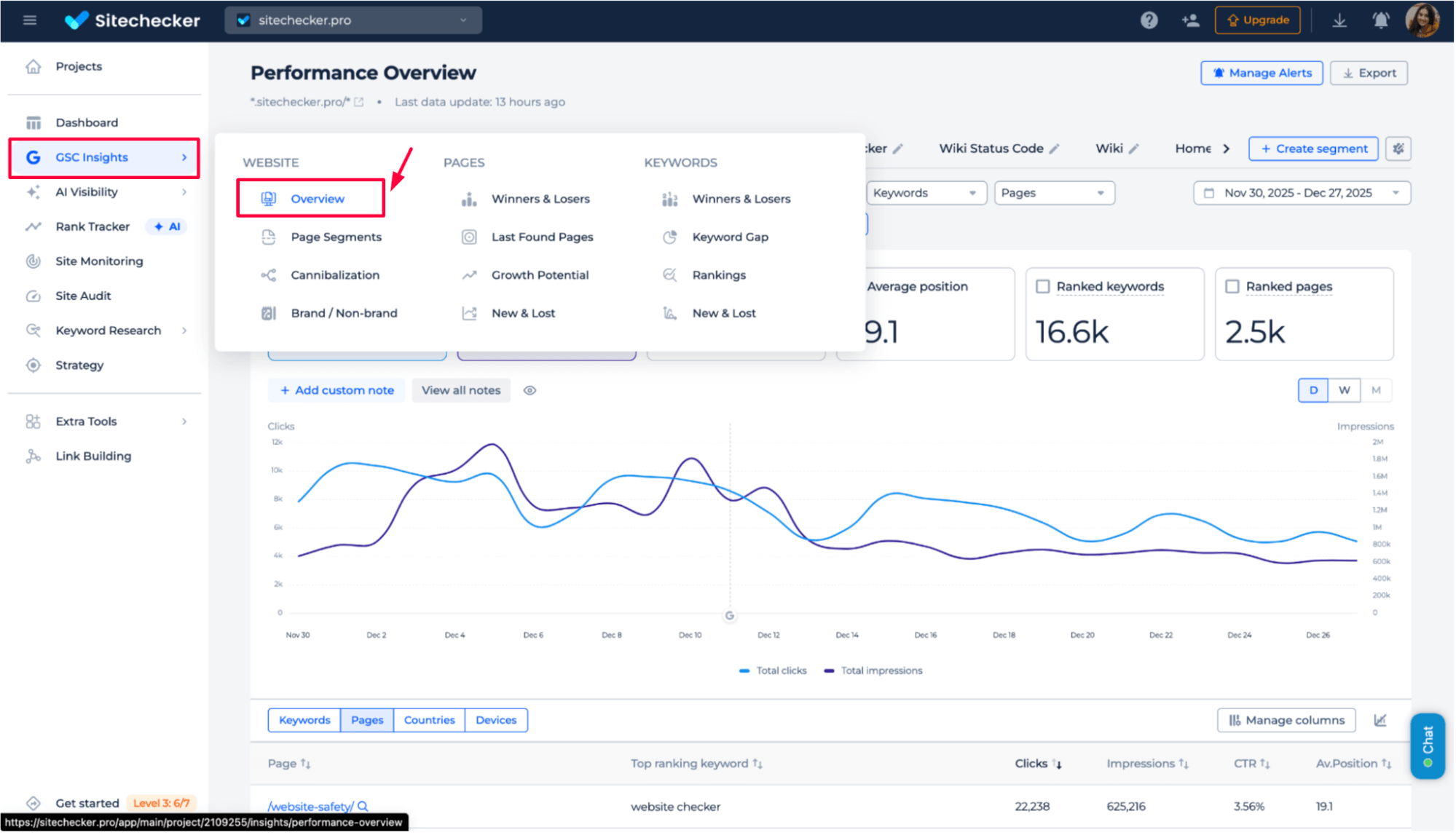Check the Ranked keywords checkbox

(1042, 286)
